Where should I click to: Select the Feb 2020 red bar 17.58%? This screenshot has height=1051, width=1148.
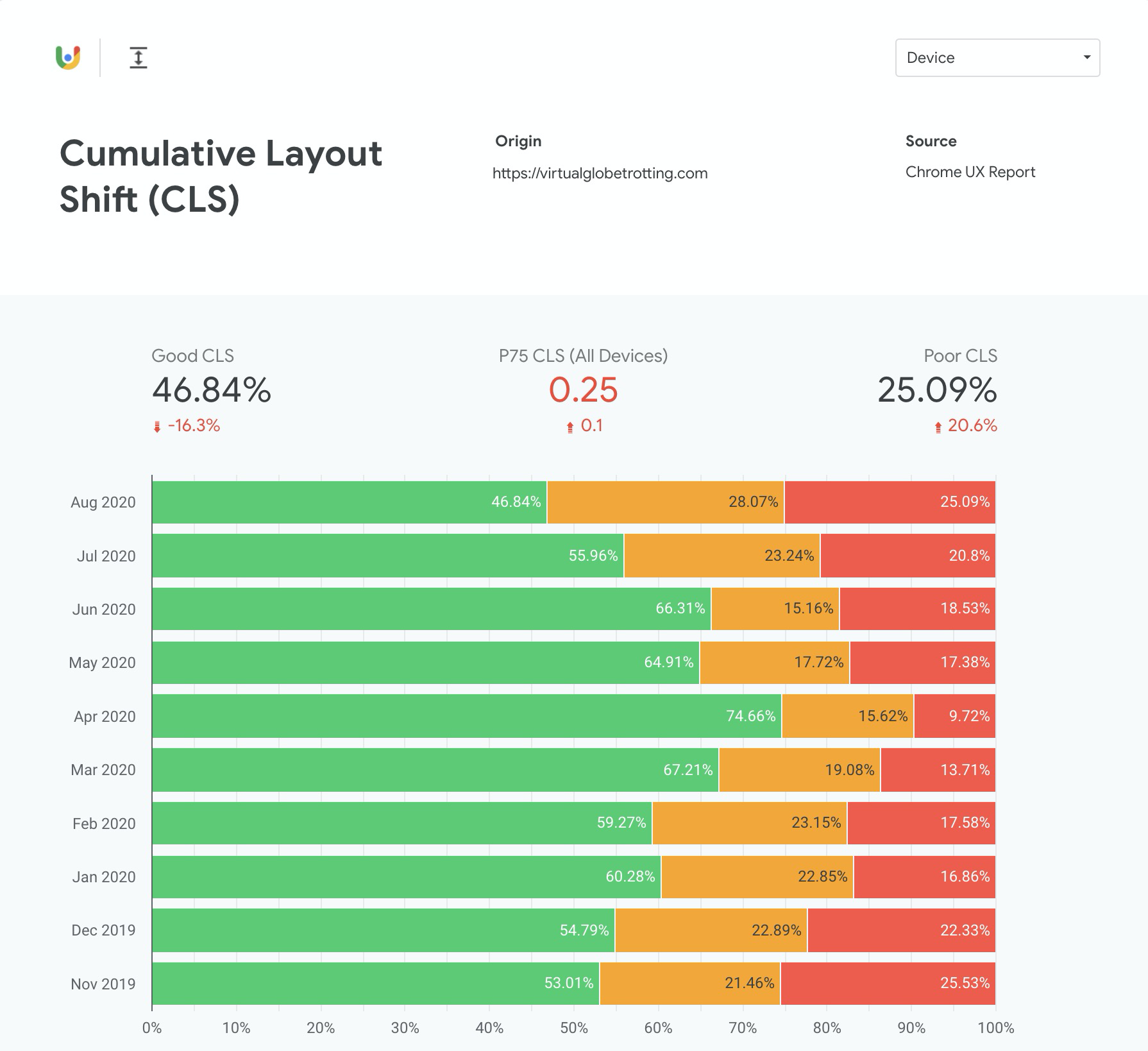[x=922, y=823]
